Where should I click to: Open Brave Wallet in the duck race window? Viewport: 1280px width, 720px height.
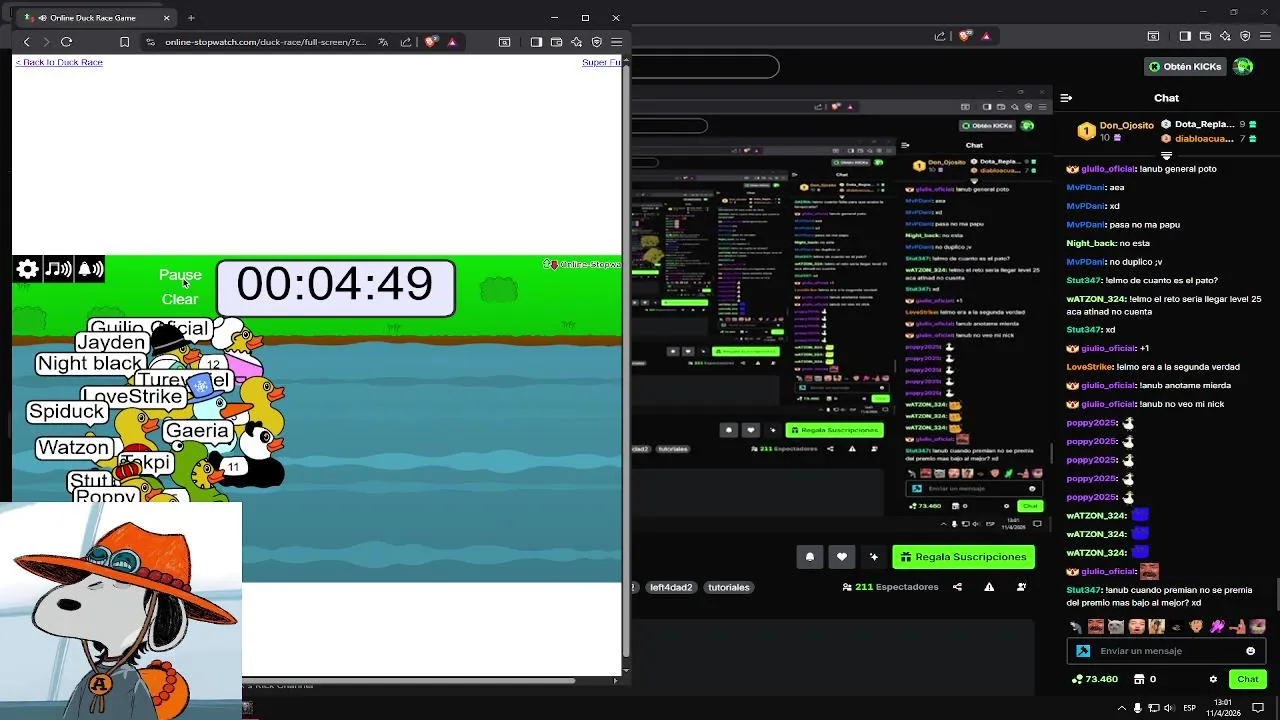556,42
